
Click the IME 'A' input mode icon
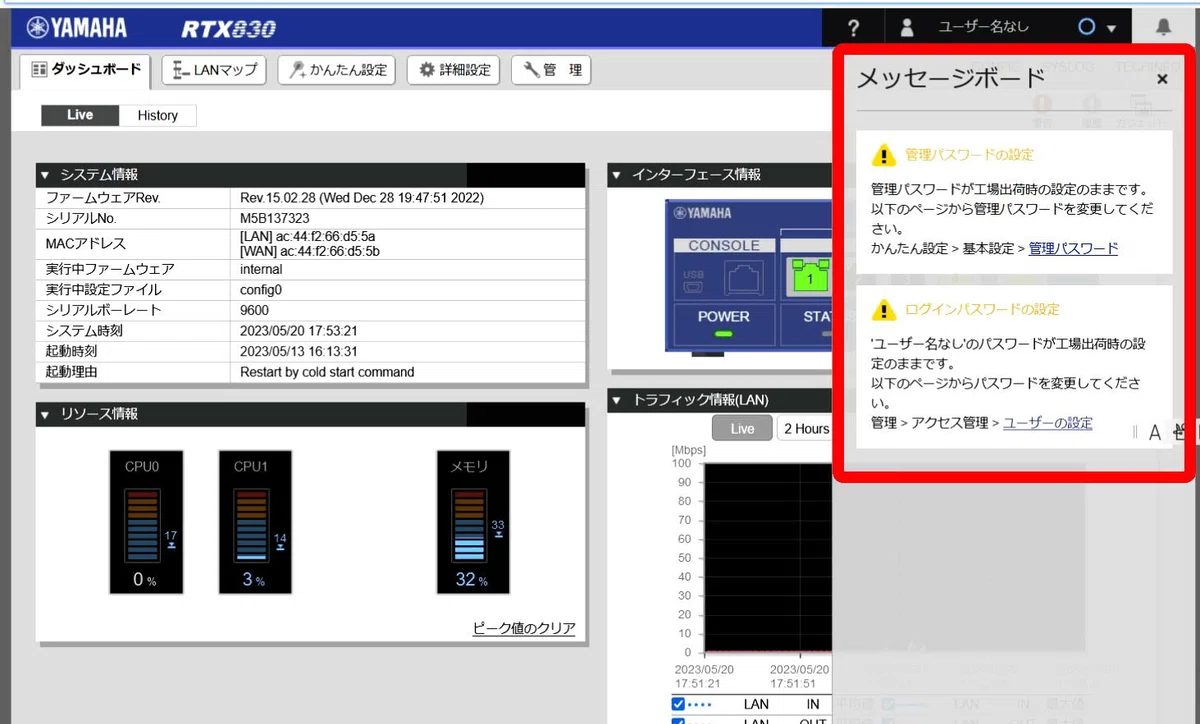[x=1154, y=432]
